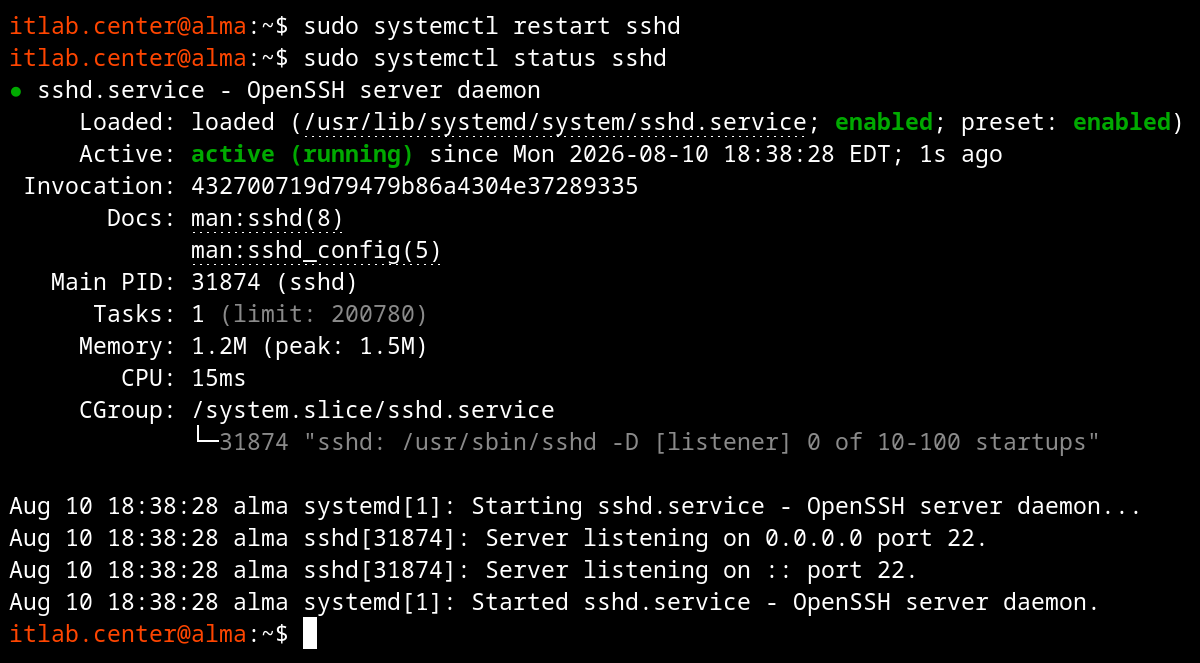Click the green active status dot
This screenshot has width=1200, height=663.
16,91
